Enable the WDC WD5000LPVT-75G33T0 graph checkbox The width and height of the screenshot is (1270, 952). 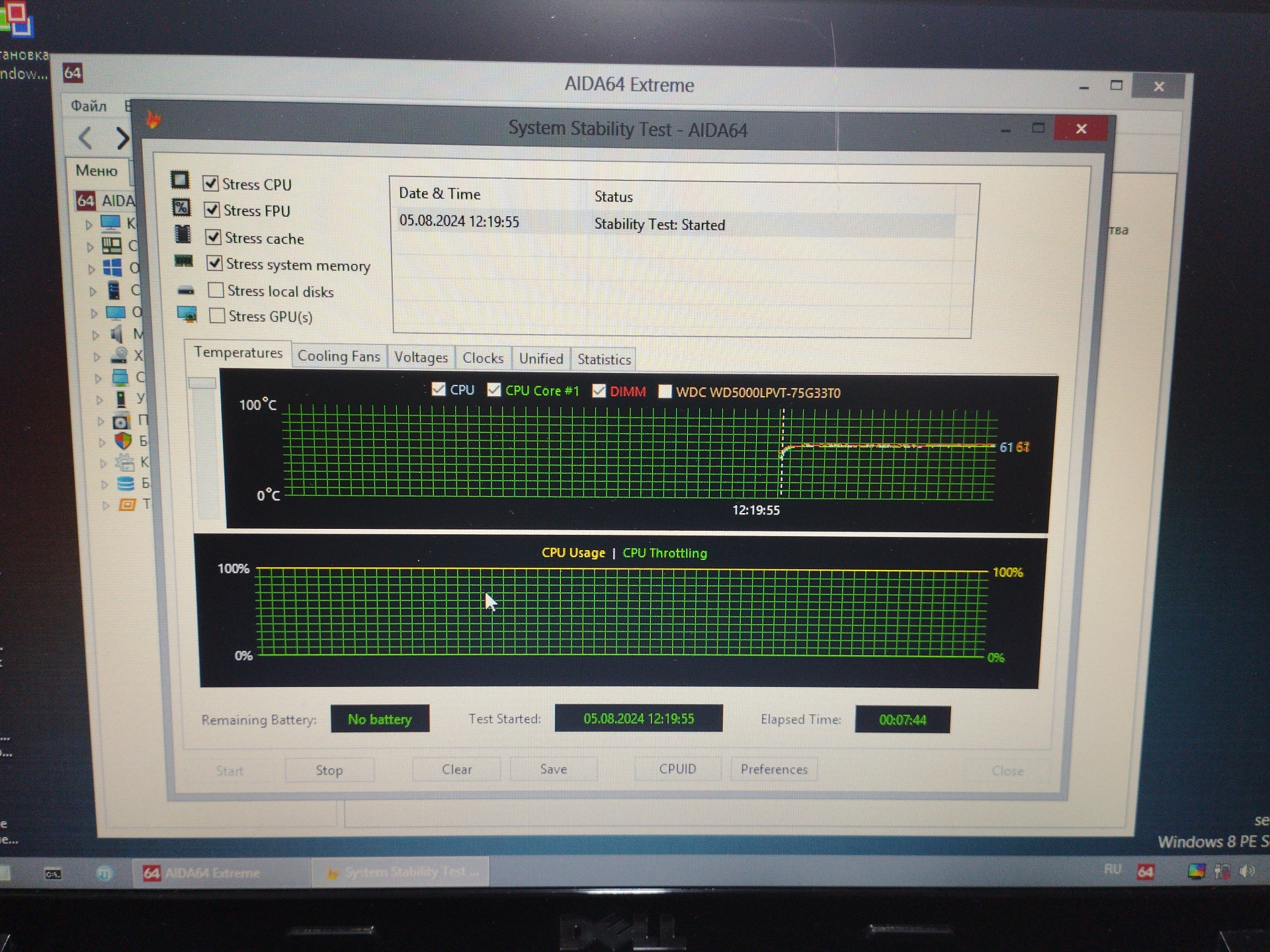pos(665,391)
